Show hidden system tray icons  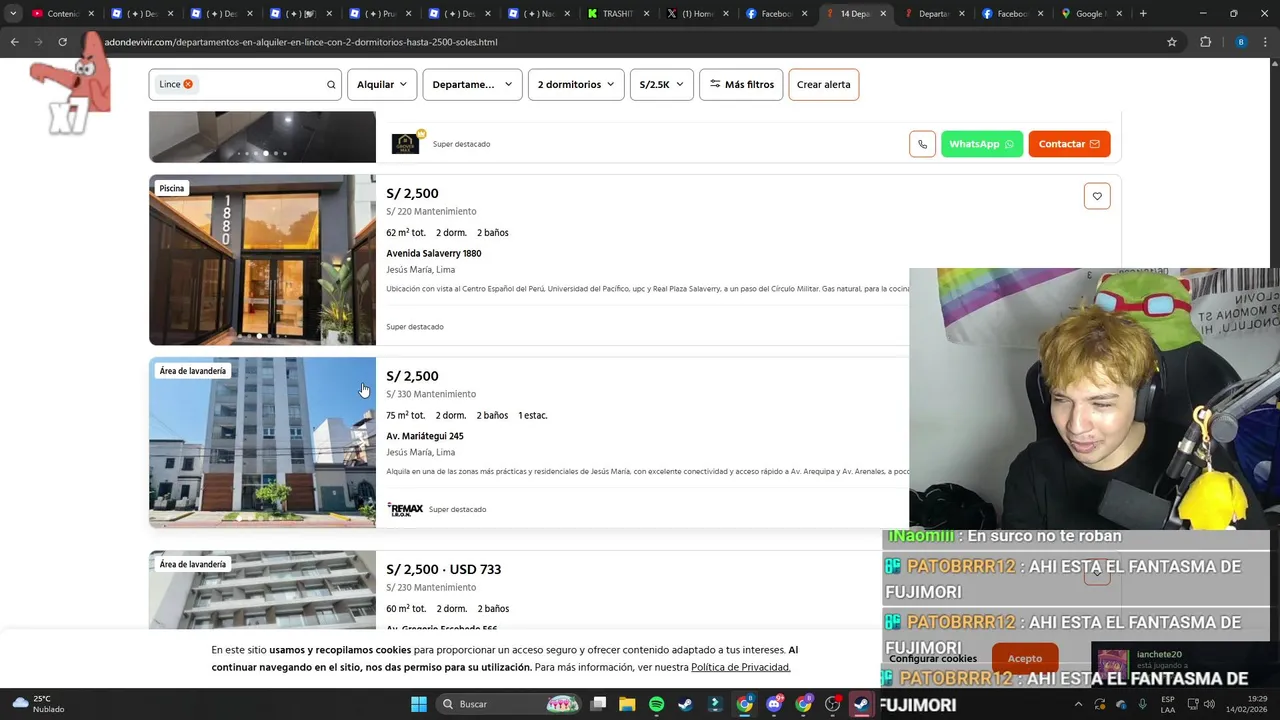click(1079, 704)
